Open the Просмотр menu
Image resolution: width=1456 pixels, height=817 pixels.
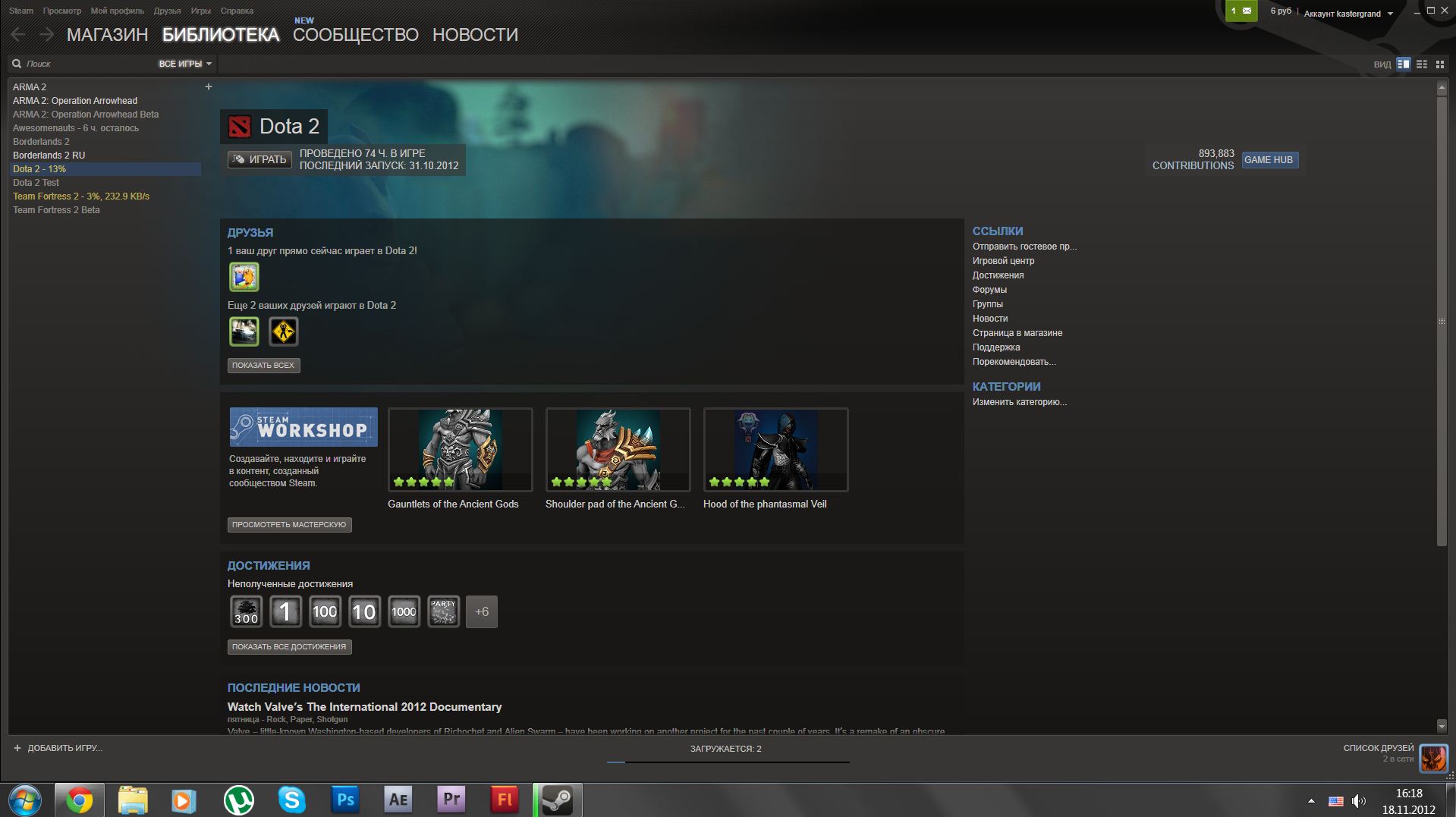pyautogui.click(x=62, y=11)
